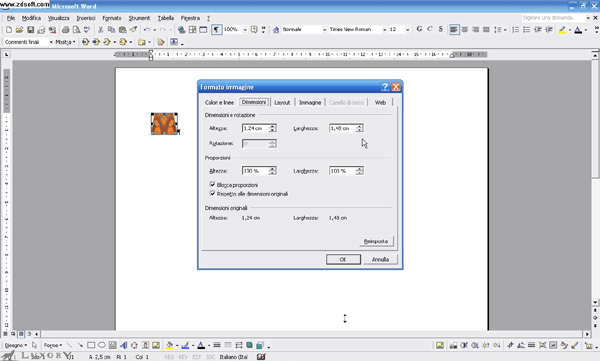The image size is (600, 361).
Task: Open the Inserisci menu
Action: (86, 18)
